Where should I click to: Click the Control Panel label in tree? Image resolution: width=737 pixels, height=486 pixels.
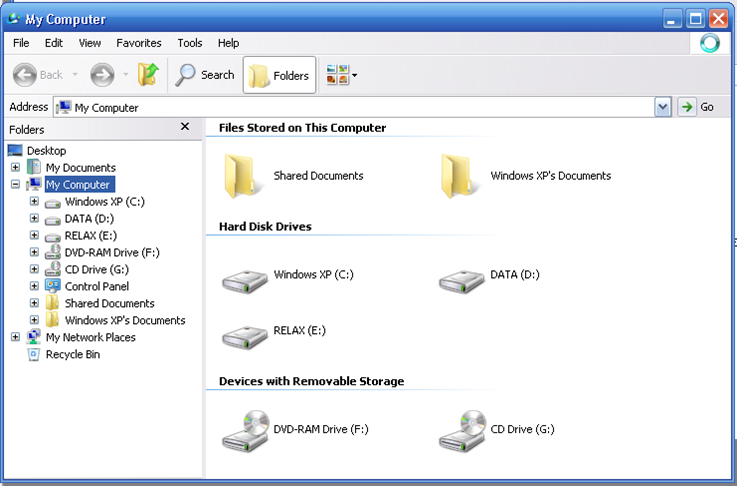pyautogui.click(x=97, y=286)
